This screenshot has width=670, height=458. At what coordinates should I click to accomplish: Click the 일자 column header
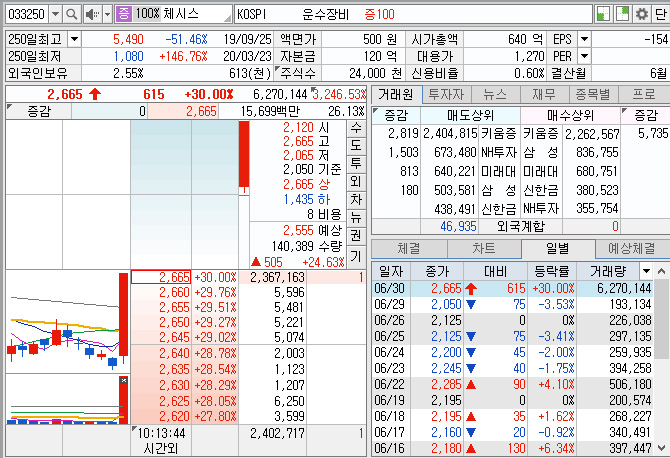pyautogui.click(x=391, y=271)
